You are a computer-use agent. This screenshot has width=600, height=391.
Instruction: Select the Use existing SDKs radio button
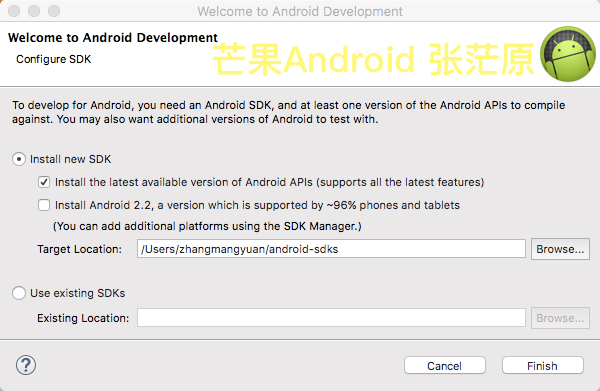tap(19, 293)
